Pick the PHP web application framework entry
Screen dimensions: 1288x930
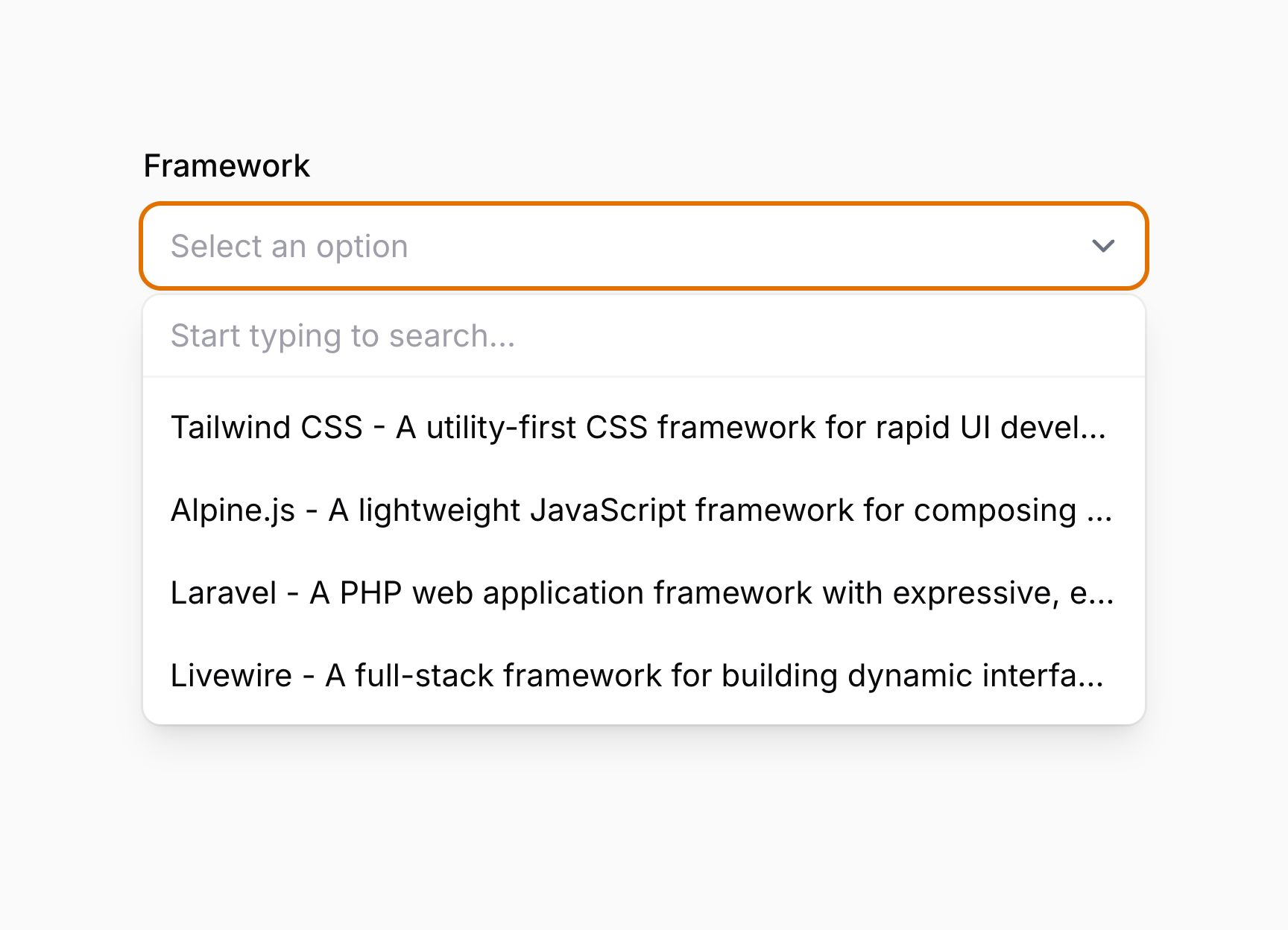coord(644,593)
